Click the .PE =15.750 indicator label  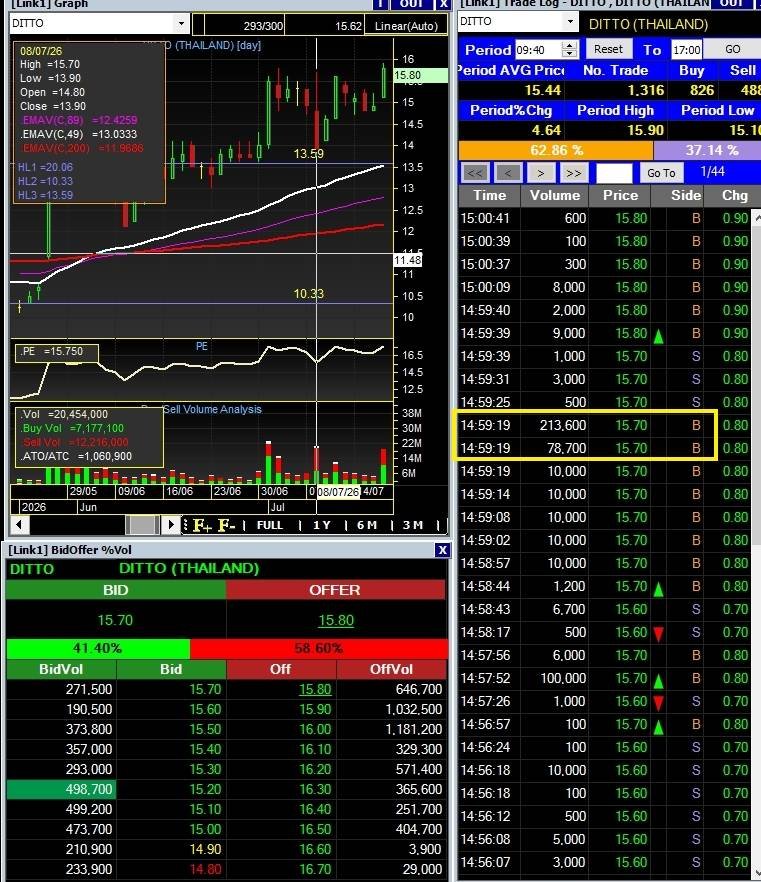[56, 352]
